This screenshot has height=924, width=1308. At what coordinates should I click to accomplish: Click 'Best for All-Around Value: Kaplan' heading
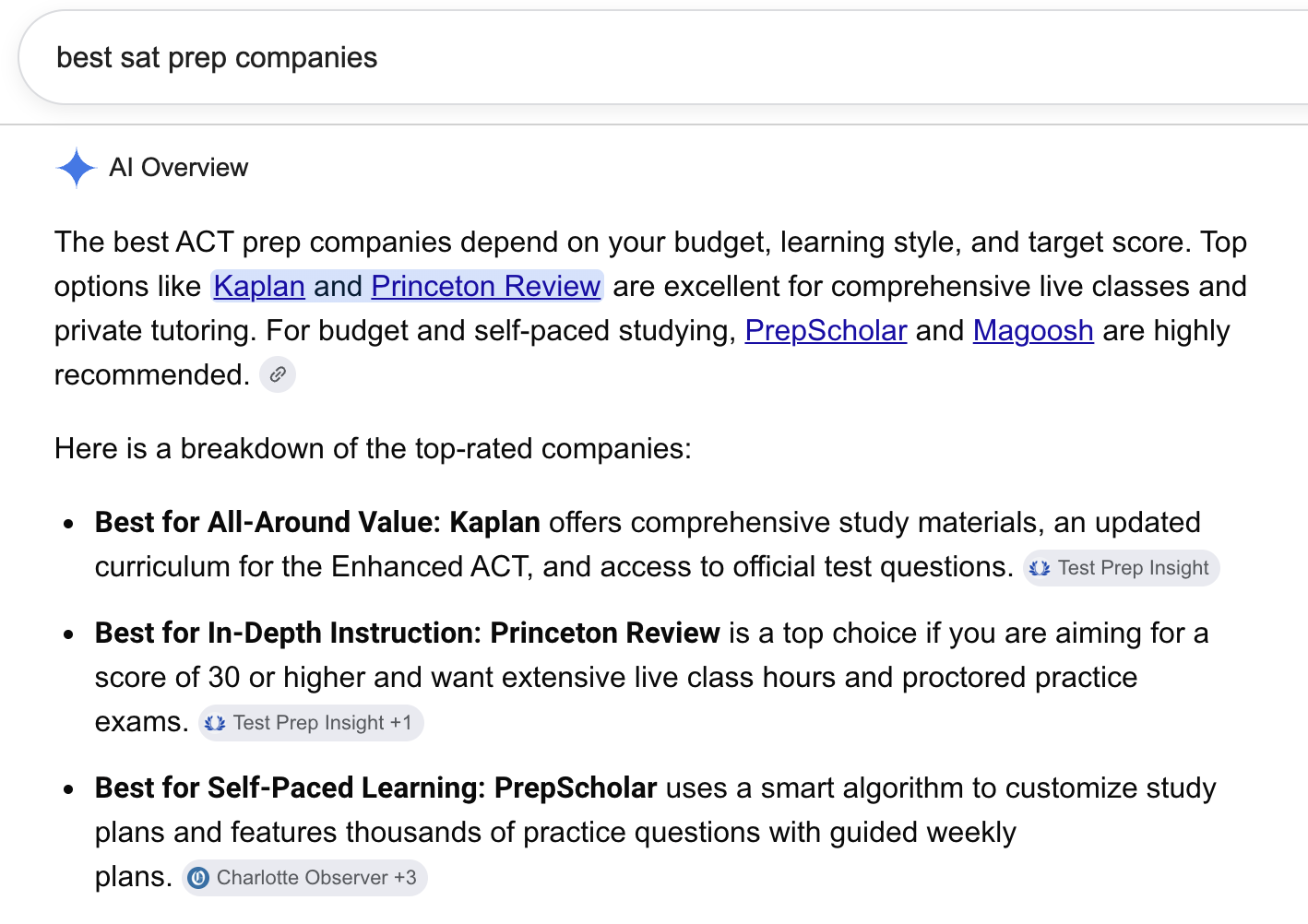coord(317,522)
